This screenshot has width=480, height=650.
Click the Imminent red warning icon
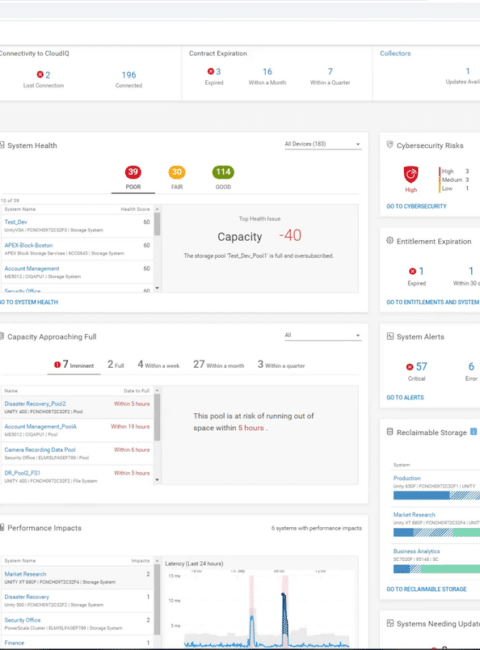(x=57, y=364)
